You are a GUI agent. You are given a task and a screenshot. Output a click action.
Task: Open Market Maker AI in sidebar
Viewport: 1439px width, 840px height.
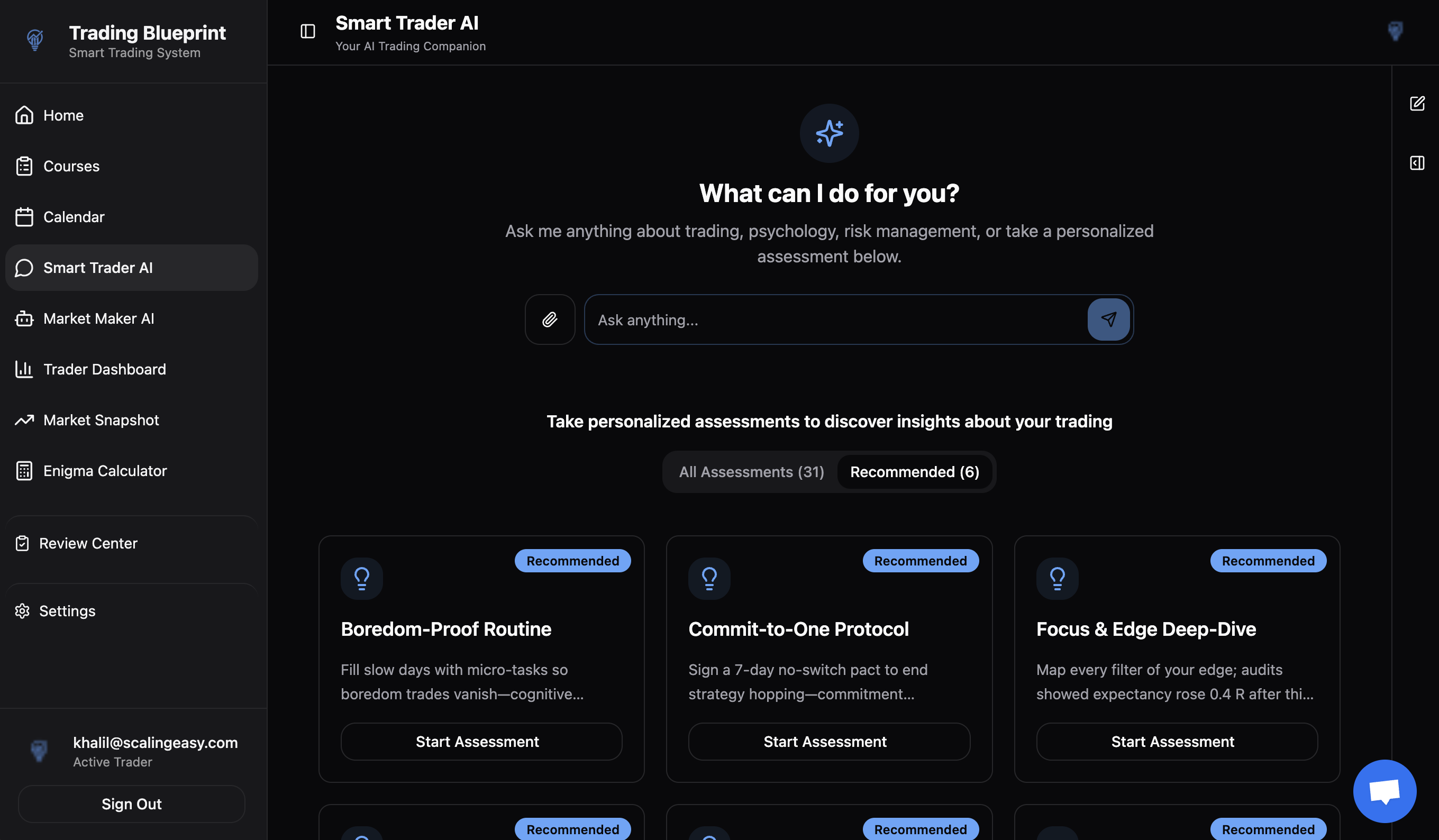pyautogui.click(x=98, y=318)
